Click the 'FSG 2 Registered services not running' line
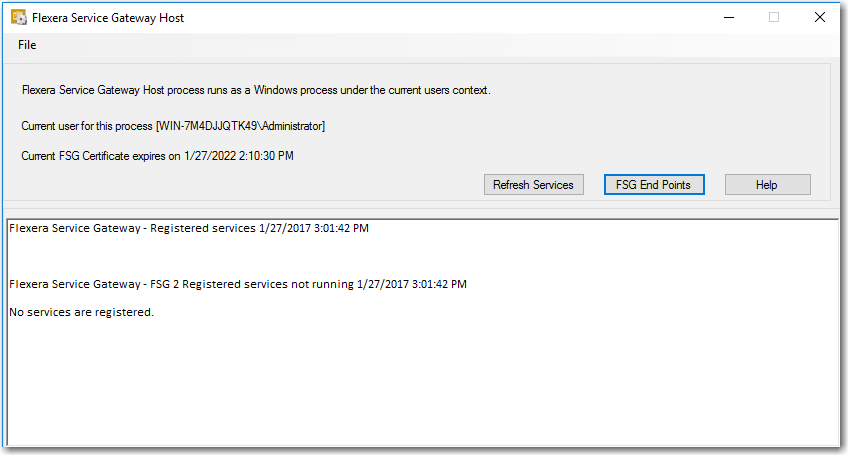Viewport: 848px width, 455px height. pyautogui.click(x=238, y=284)
